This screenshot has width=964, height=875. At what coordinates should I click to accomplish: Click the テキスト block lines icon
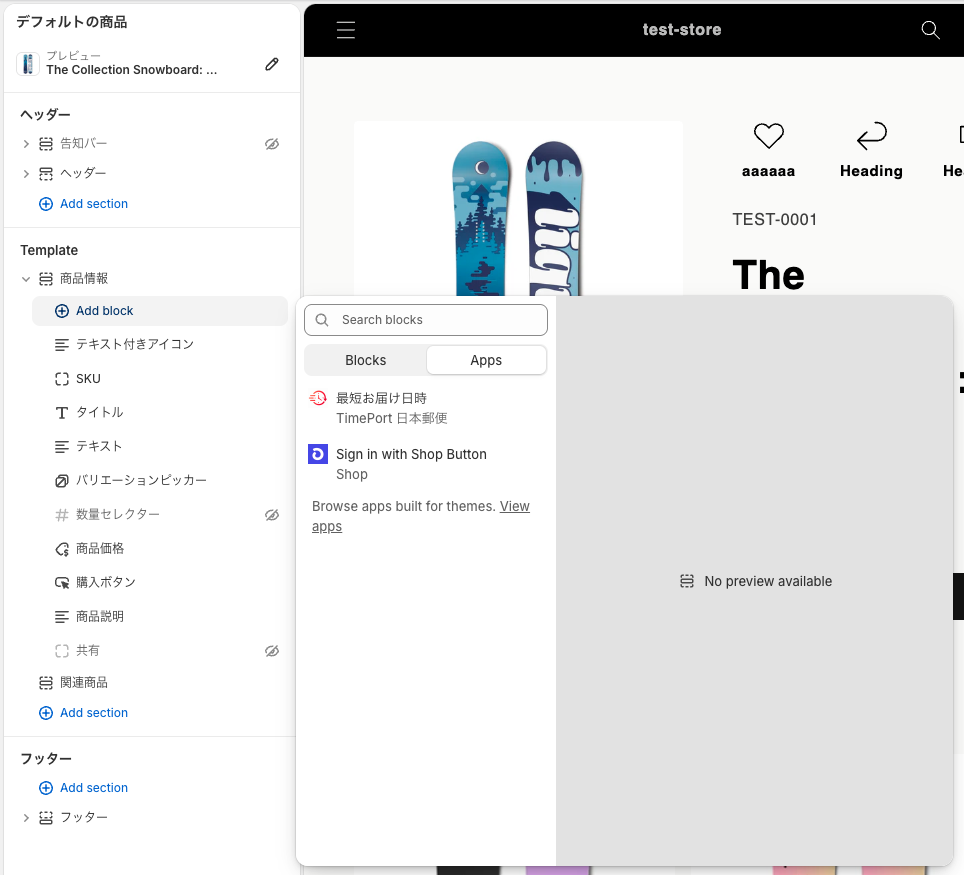(x=62, y=446)
